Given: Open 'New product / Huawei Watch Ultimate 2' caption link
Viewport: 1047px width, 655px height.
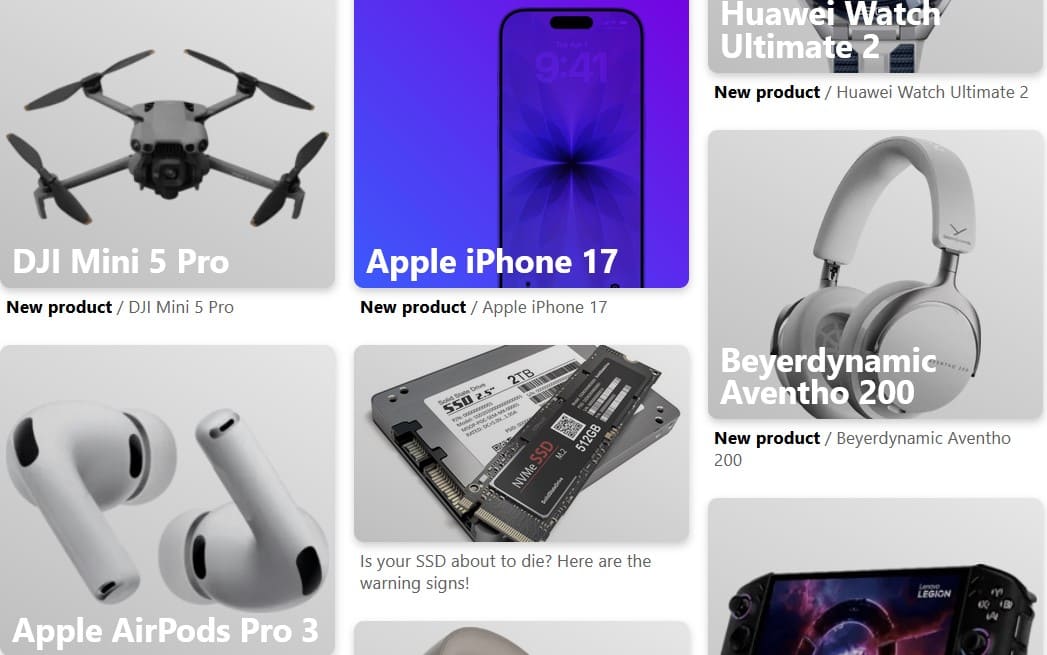Looking at the screenshot, I should pos(871,92).
